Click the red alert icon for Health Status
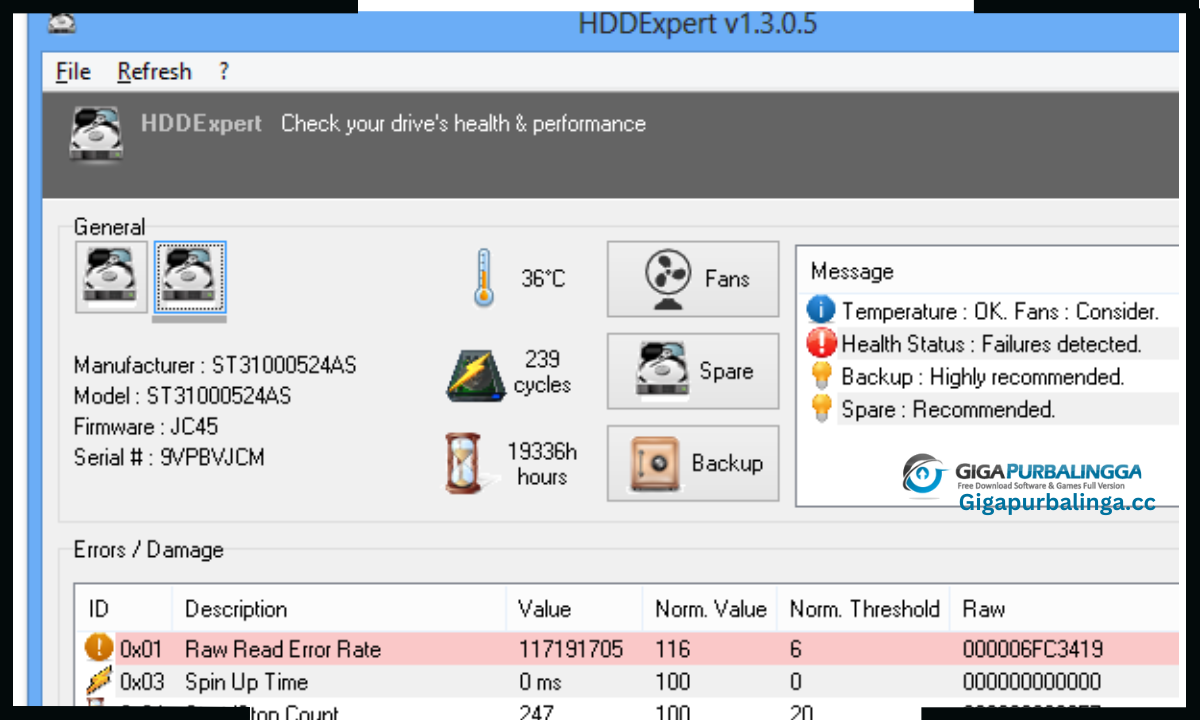 820,344
